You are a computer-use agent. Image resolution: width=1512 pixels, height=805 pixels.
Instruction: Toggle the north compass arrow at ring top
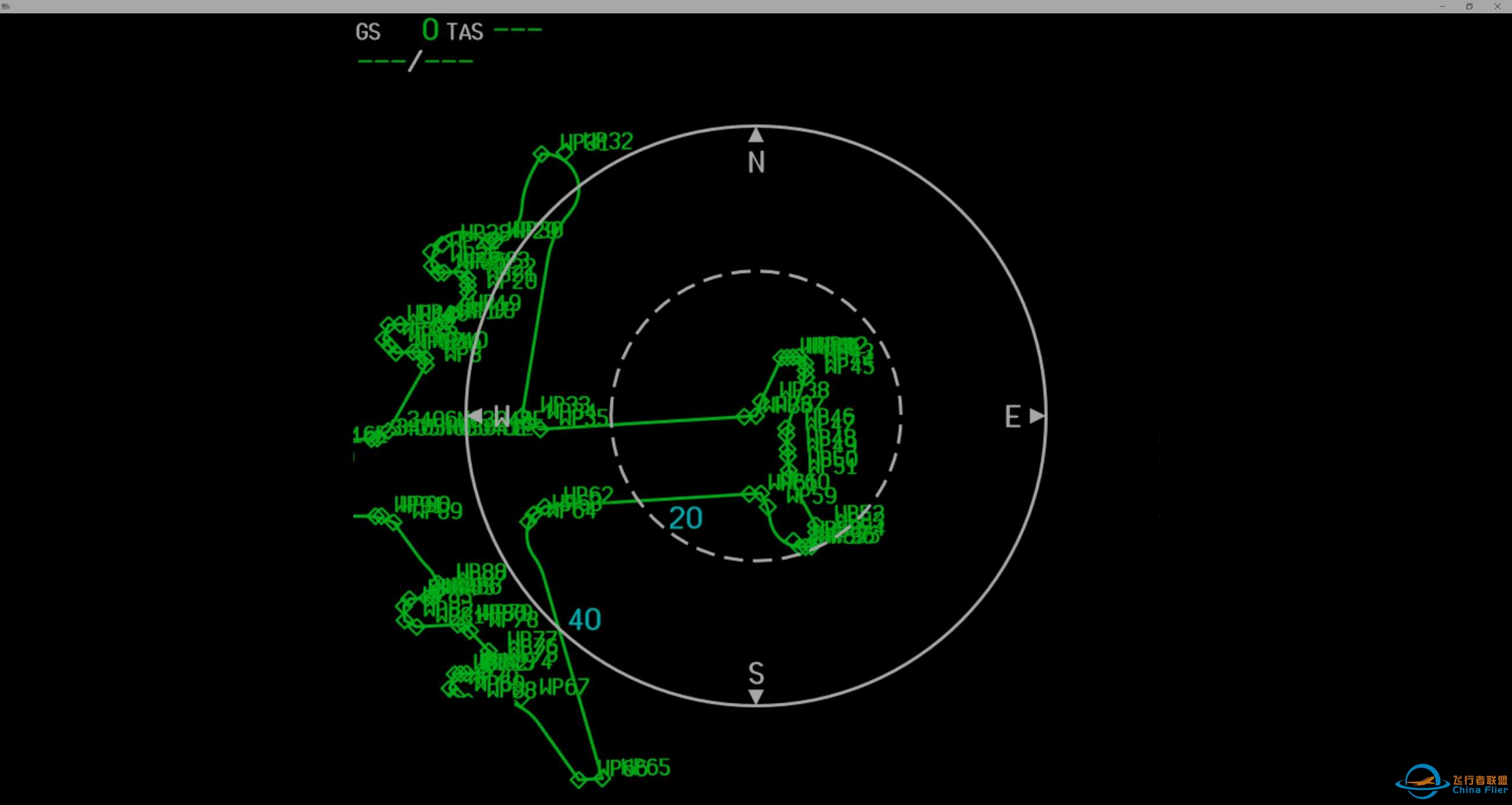point(756,134)
